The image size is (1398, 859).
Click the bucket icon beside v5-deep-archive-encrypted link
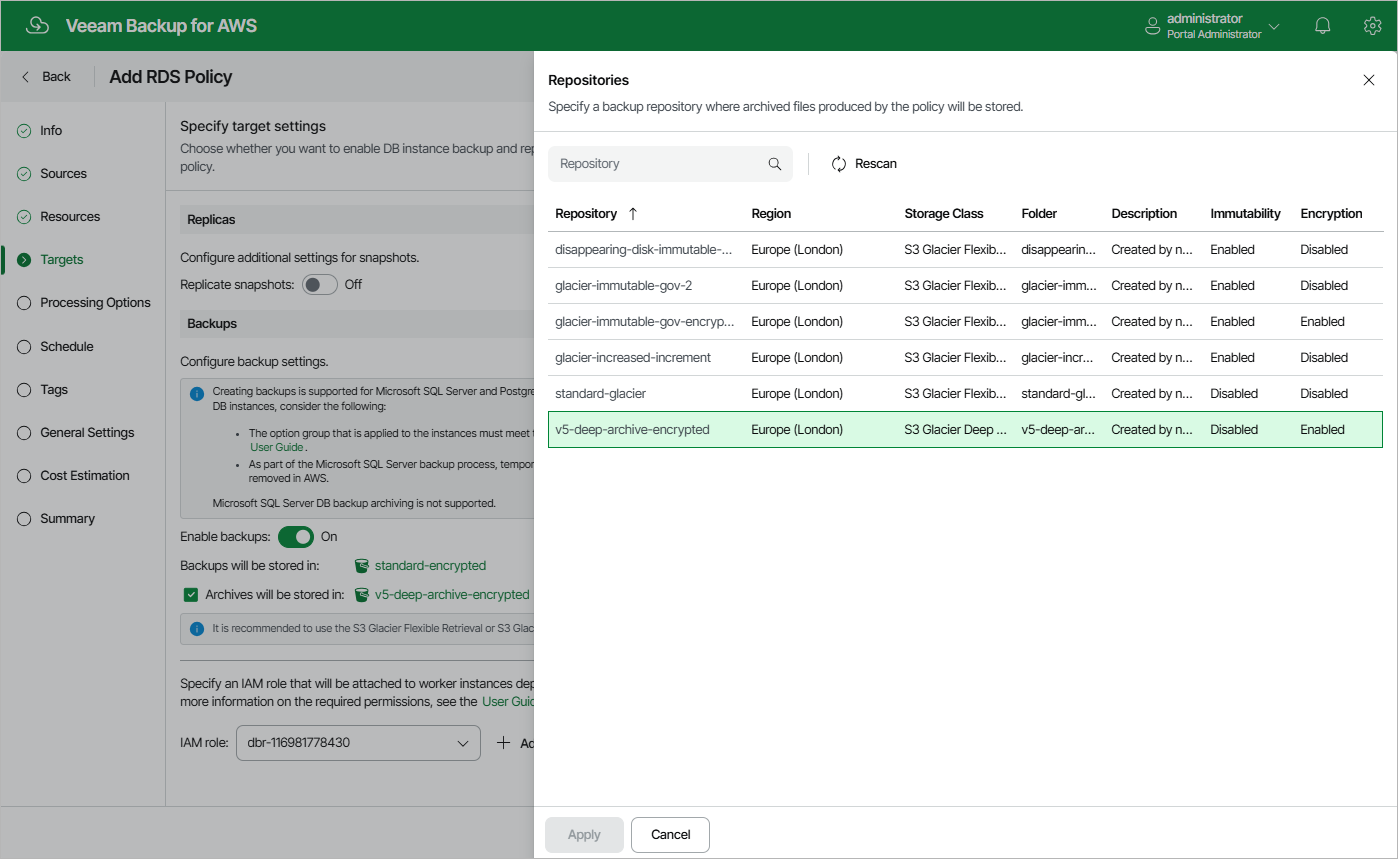pos(362,594)
